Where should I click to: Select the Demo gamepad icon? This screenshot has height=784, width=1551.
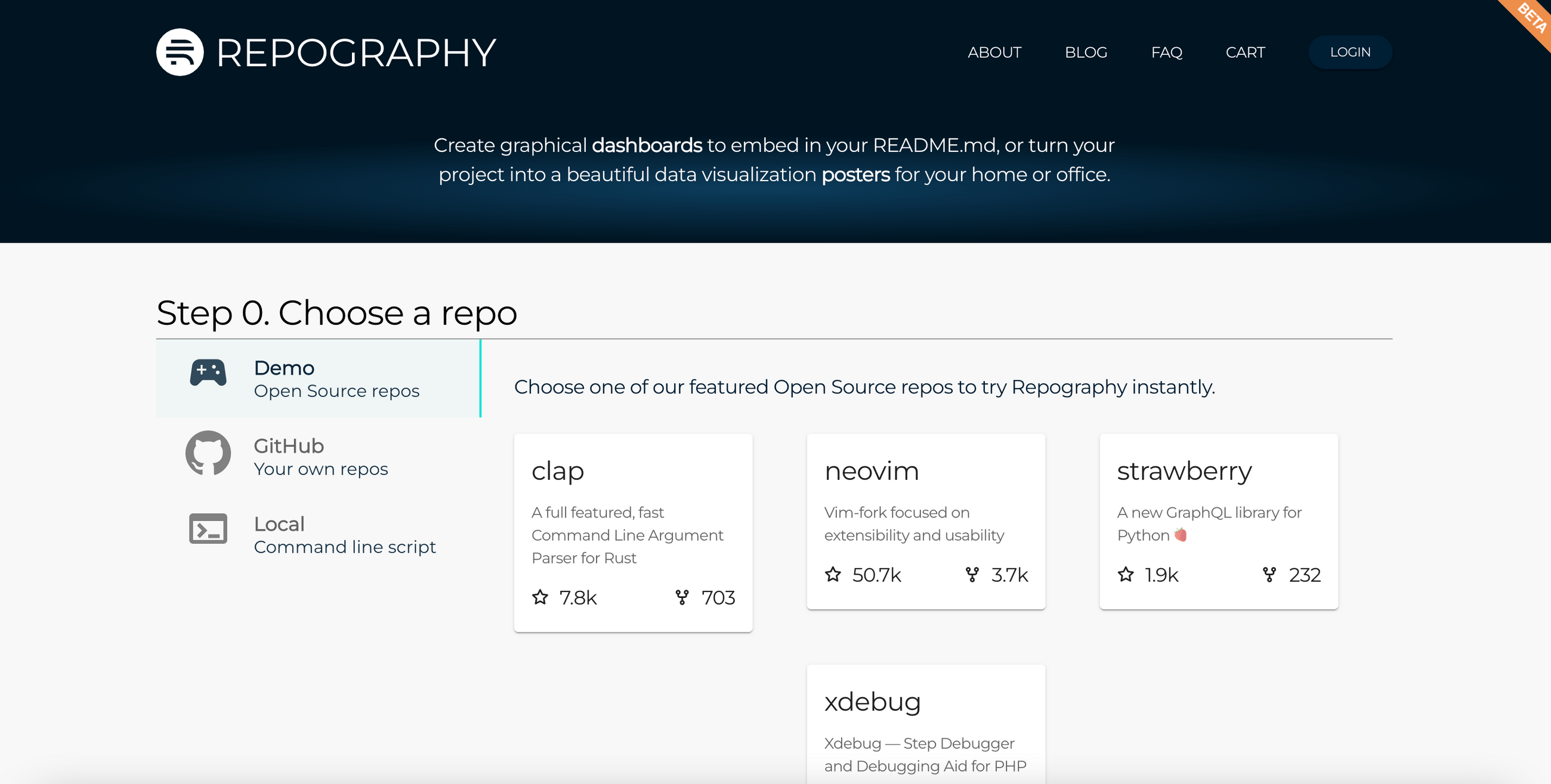tap(208, 373)
